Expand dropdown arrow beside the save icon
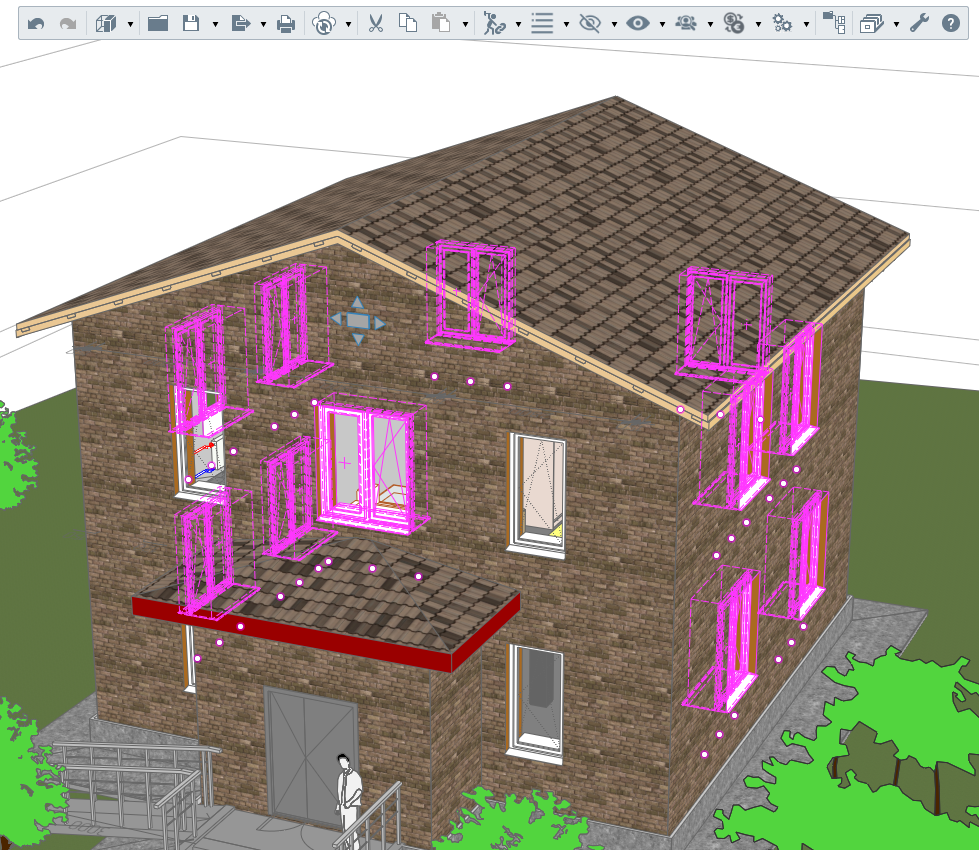The image size is (979, 850). [x=215, y=24]
